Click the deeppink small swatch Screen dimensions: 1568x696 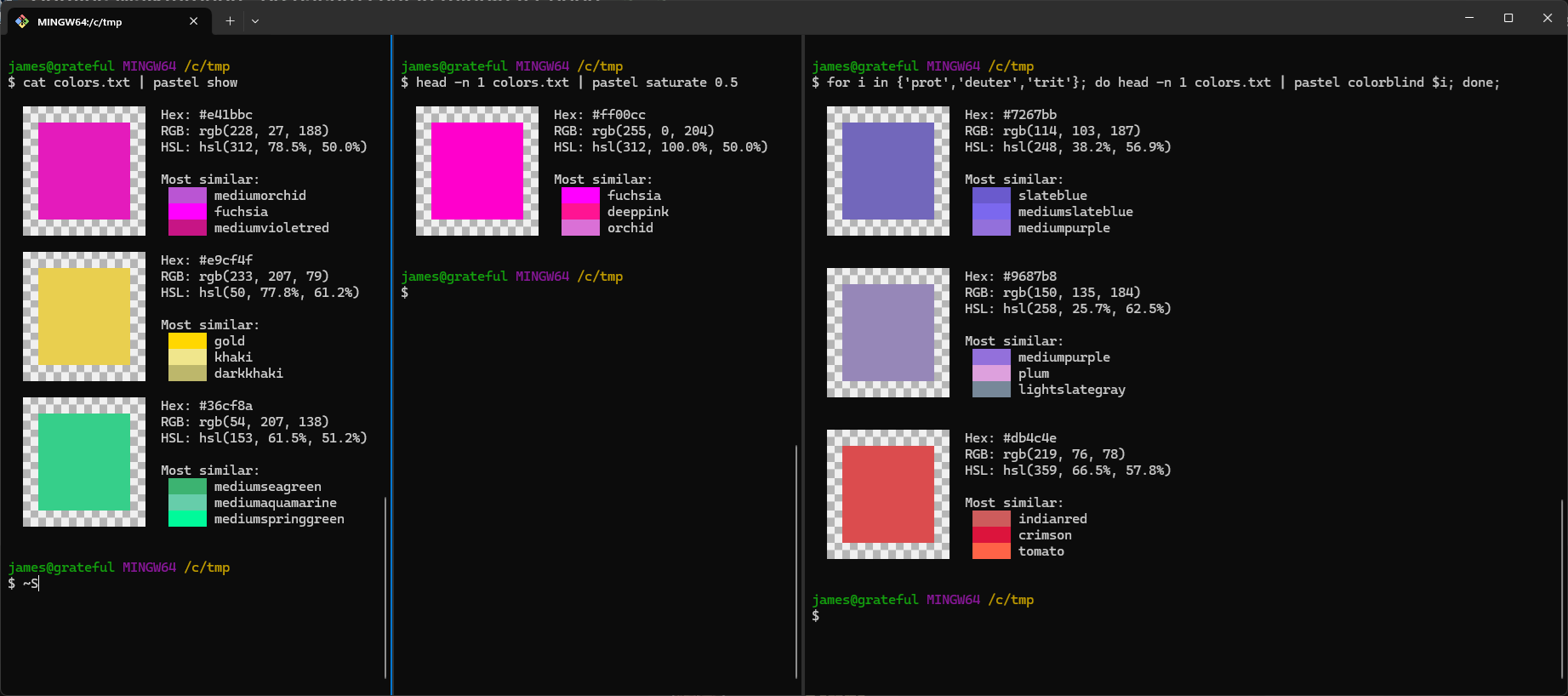pos(580,212)
